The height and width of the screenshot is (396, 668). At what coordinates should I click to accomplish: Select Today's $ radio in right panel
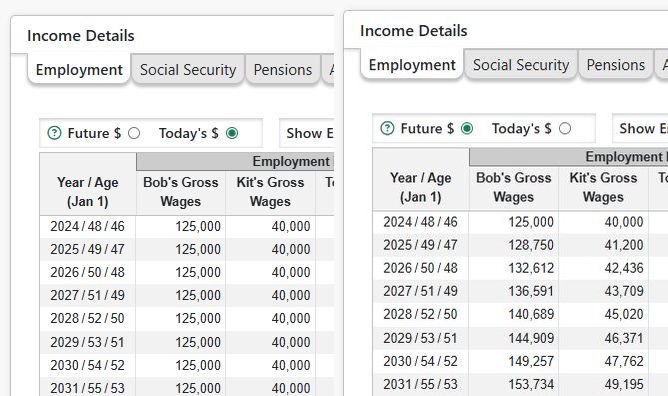pos(565,128)
